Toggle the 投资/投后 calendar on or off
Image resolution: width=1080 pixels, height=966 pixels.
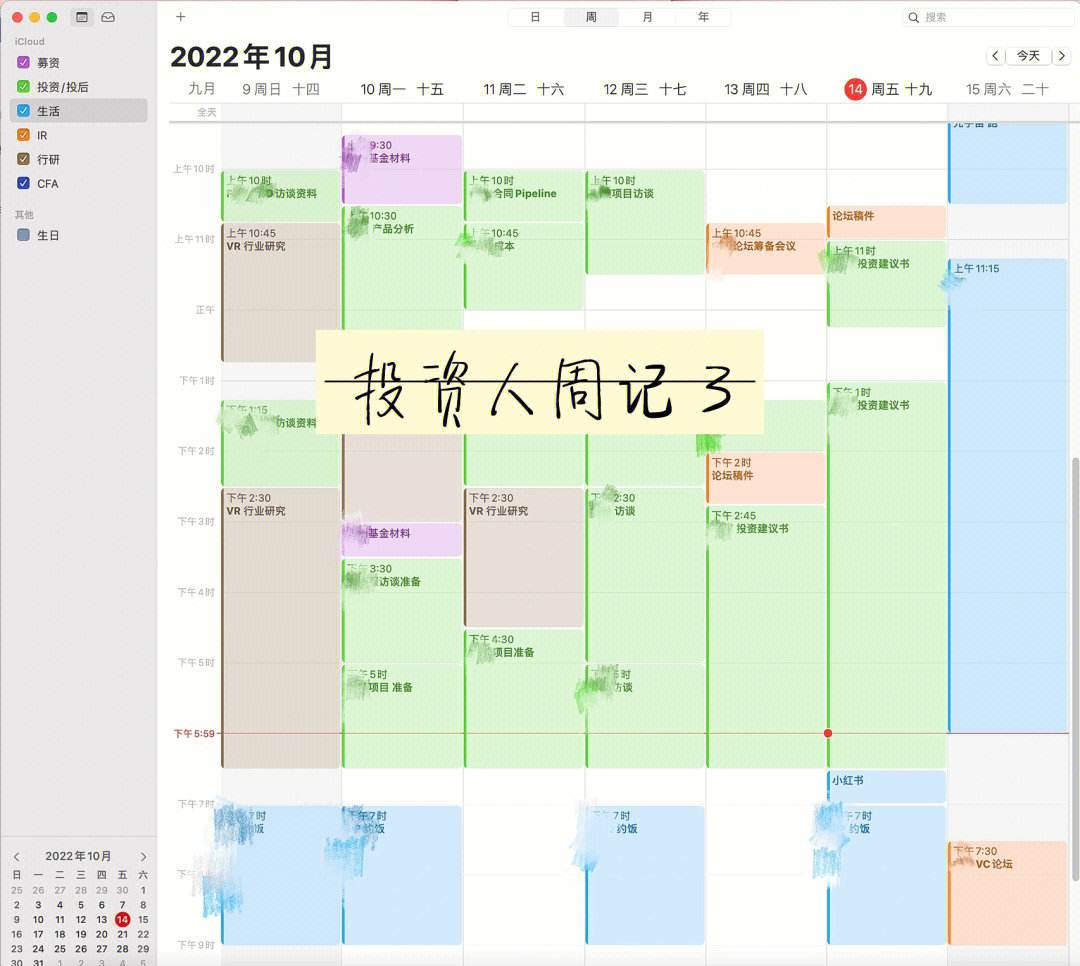pyautogui.click(x=22, y=86)
